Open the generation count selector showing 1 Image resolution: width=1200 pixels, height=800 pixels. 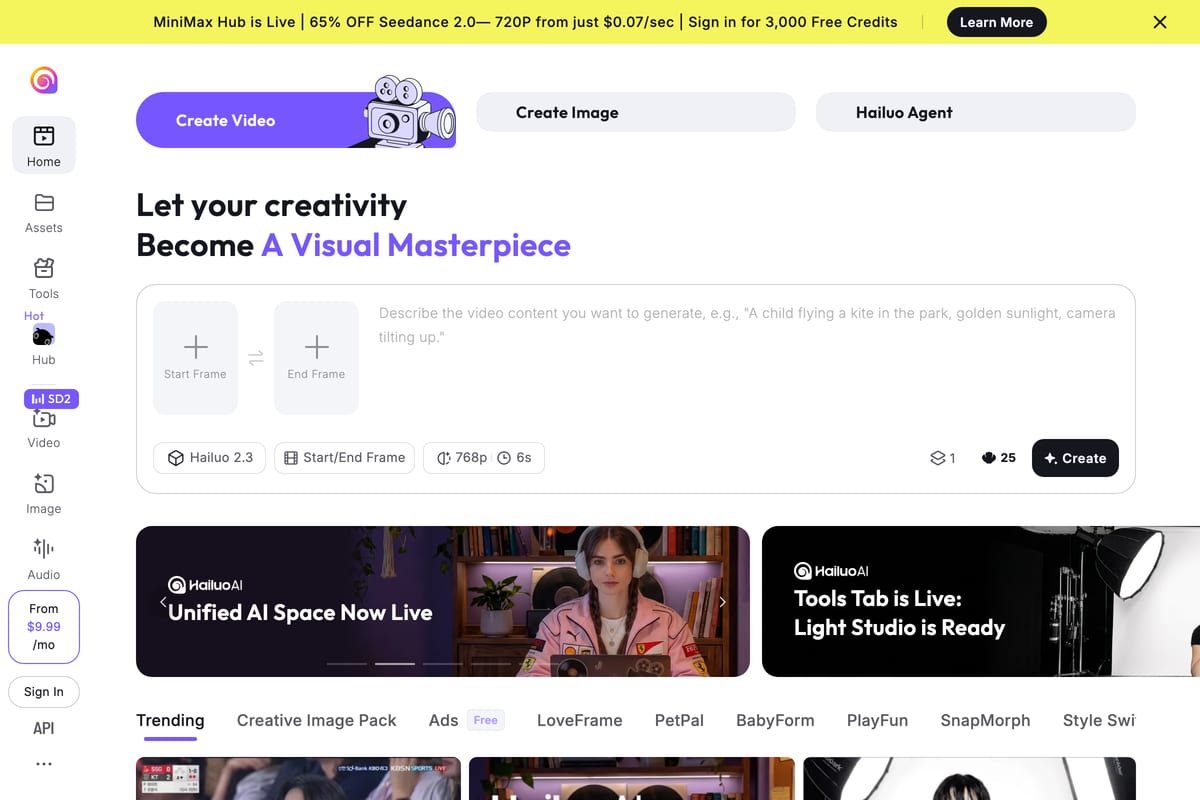(943, 458)
